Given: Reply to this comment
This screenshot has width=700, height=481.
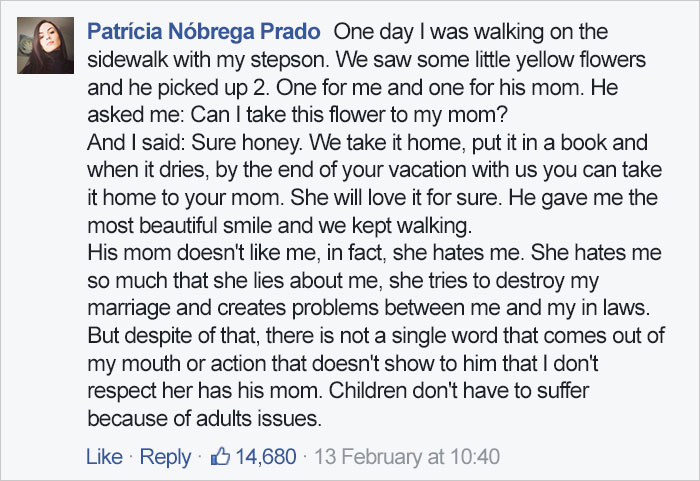Looking at the screenshot, I should click(x=165, y=457).
